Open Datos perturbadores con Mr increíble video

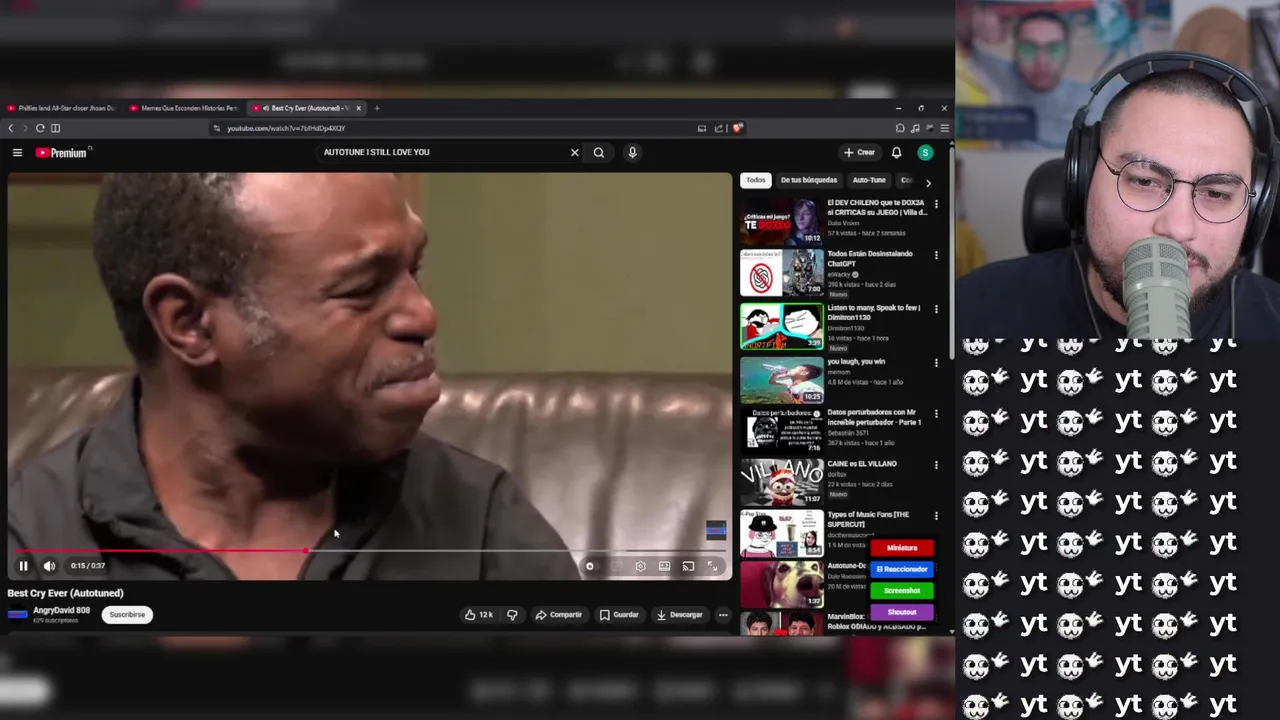click(x=874, y=417)
